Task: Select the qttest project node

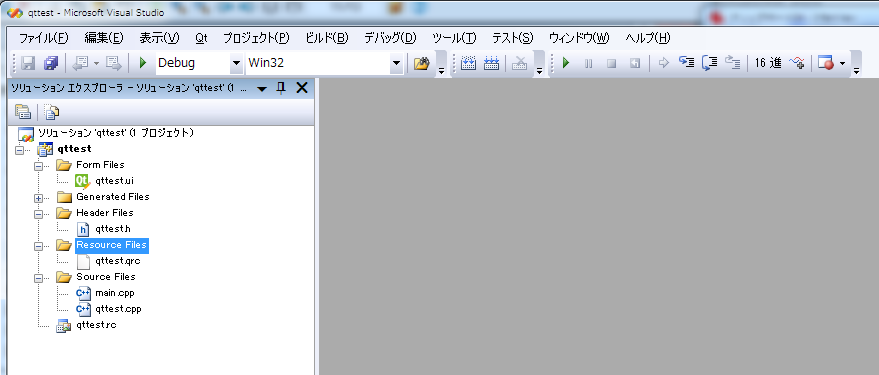Action: 75,149
